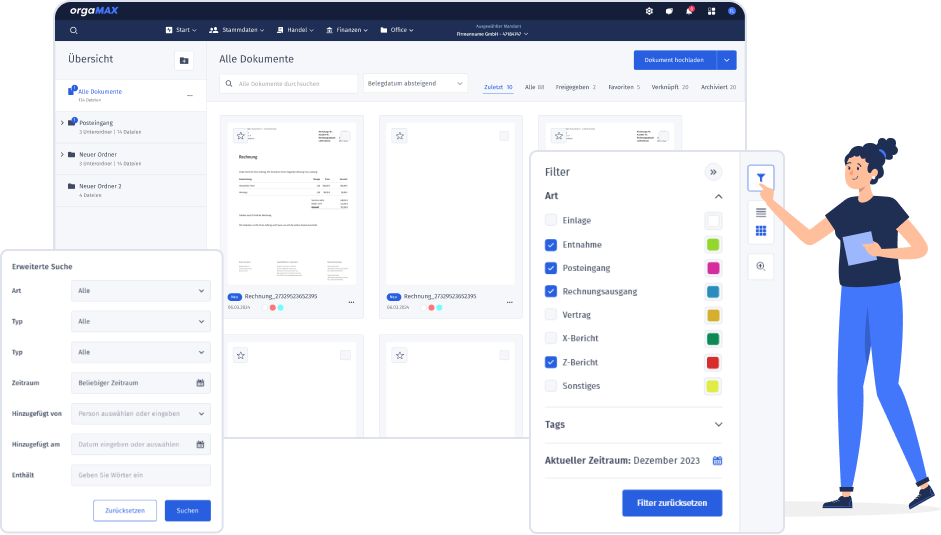Click the new folder icon beside Übersicht
The image size is (941, 535).
tap(184, 61)
